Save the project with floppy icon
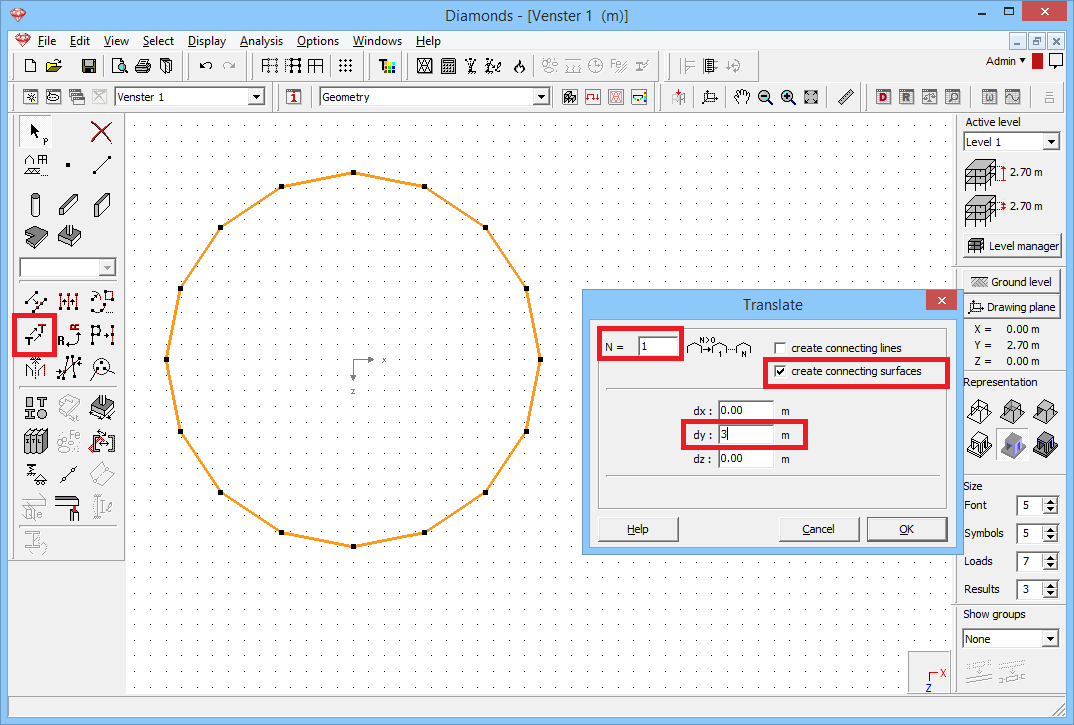This screenshot has width=1074, height=725. (x=88, y=66)
